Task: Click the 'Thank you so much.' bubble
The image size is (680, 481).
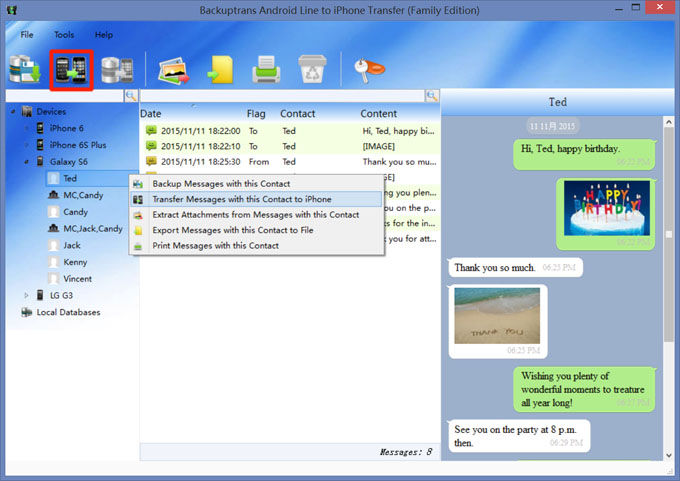Action: [516, 268]
